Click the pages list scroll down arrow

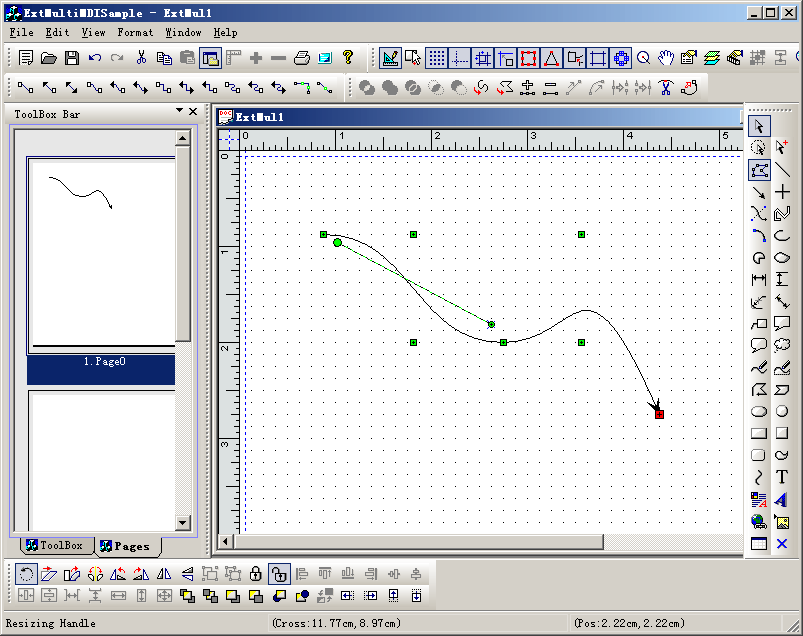click(183, 522)
